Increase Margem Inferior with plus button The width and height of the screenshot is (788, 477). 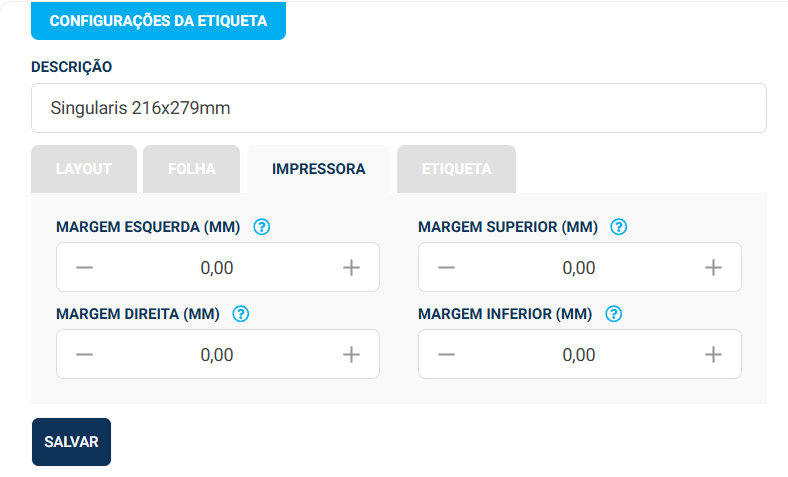713,355
